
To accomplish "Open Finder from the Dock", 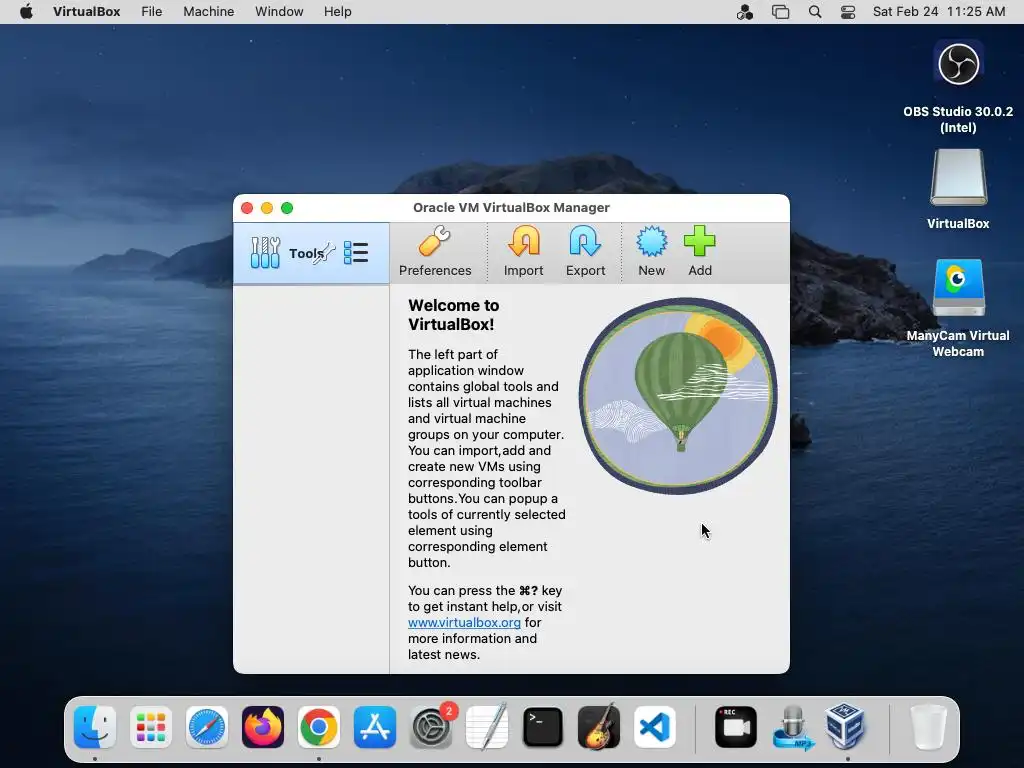I will (95, 727).
